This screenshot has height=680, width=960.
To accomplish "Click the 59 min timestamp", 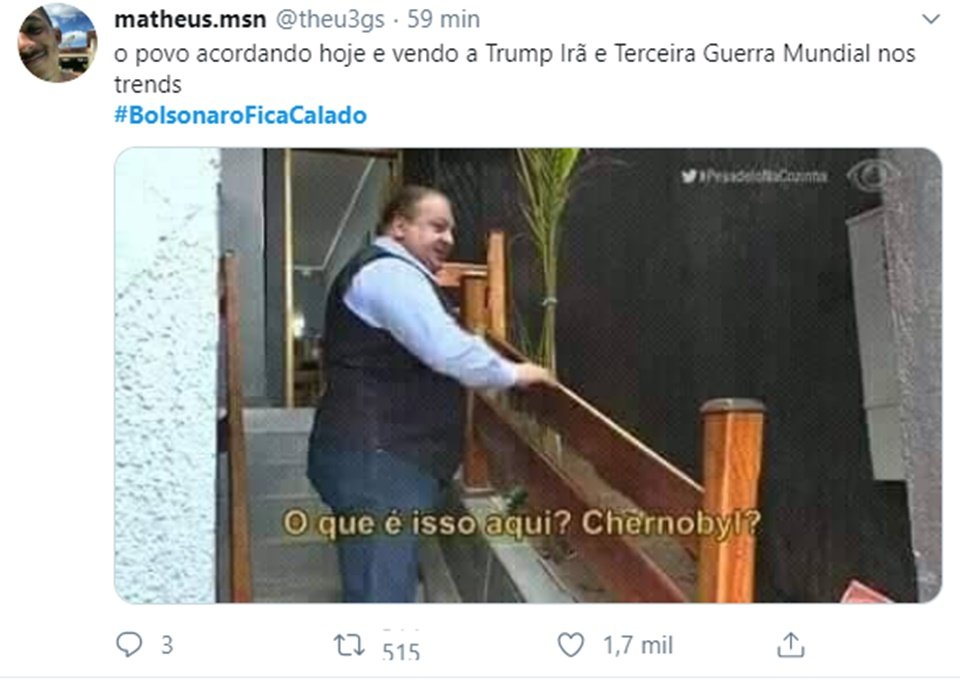I will click(443, 20).
